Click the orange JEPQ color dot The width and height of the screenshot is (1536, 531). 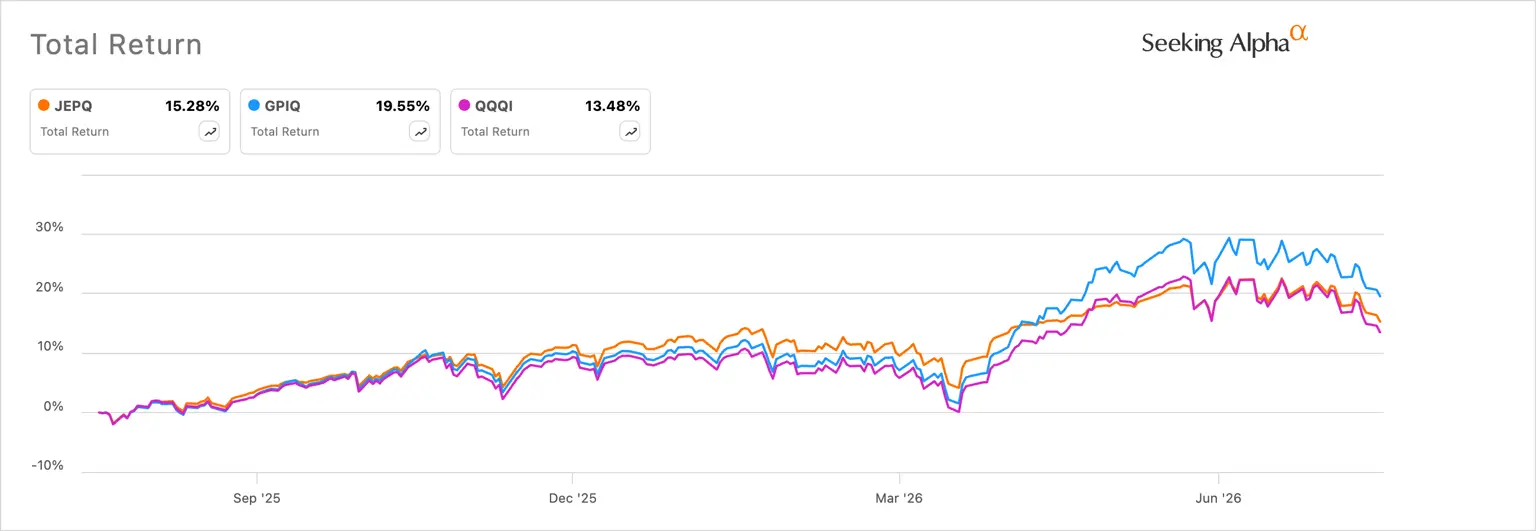click(44, 105)
